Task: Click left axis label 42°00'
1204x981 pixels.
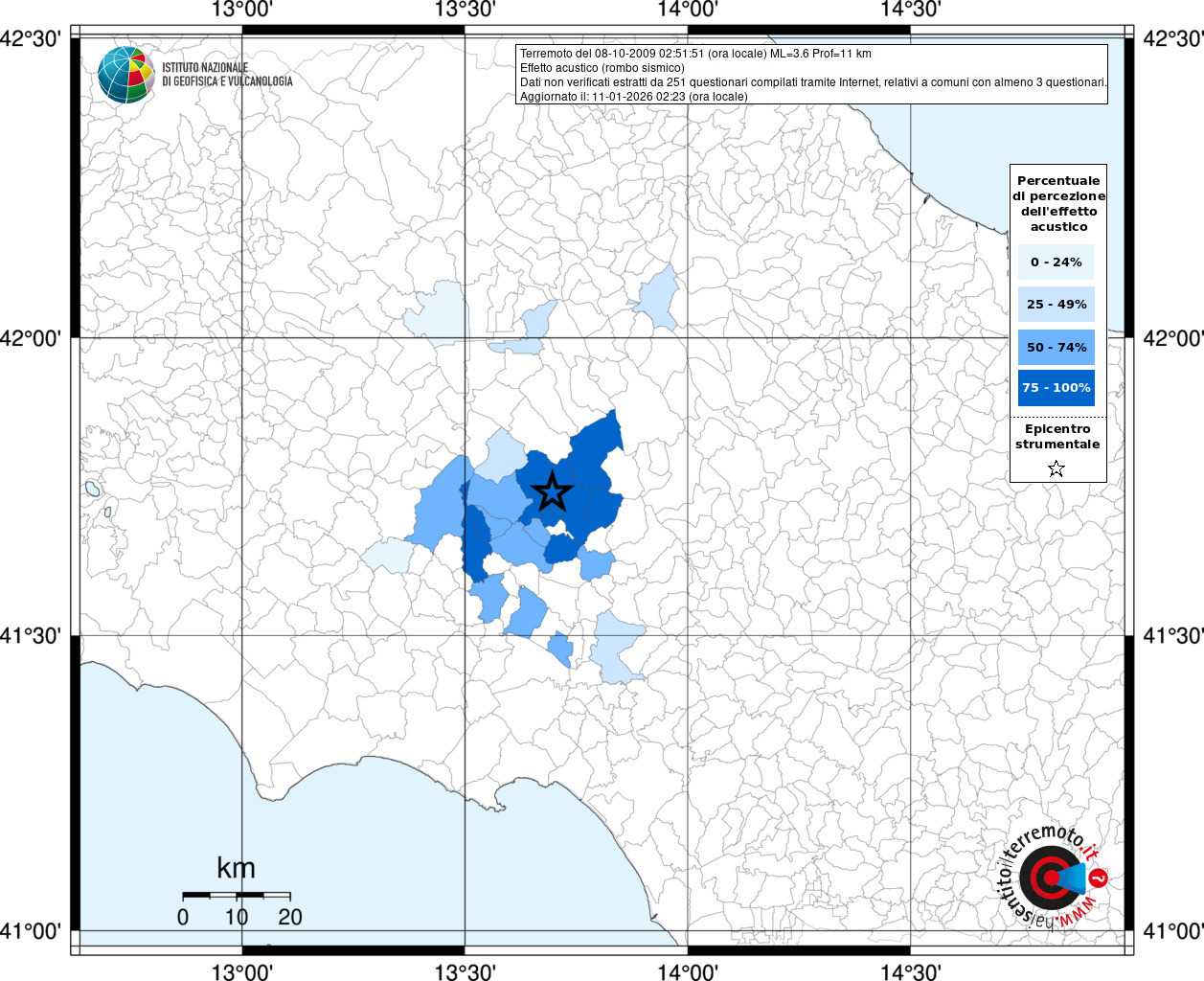Action: tap(31, 338)
